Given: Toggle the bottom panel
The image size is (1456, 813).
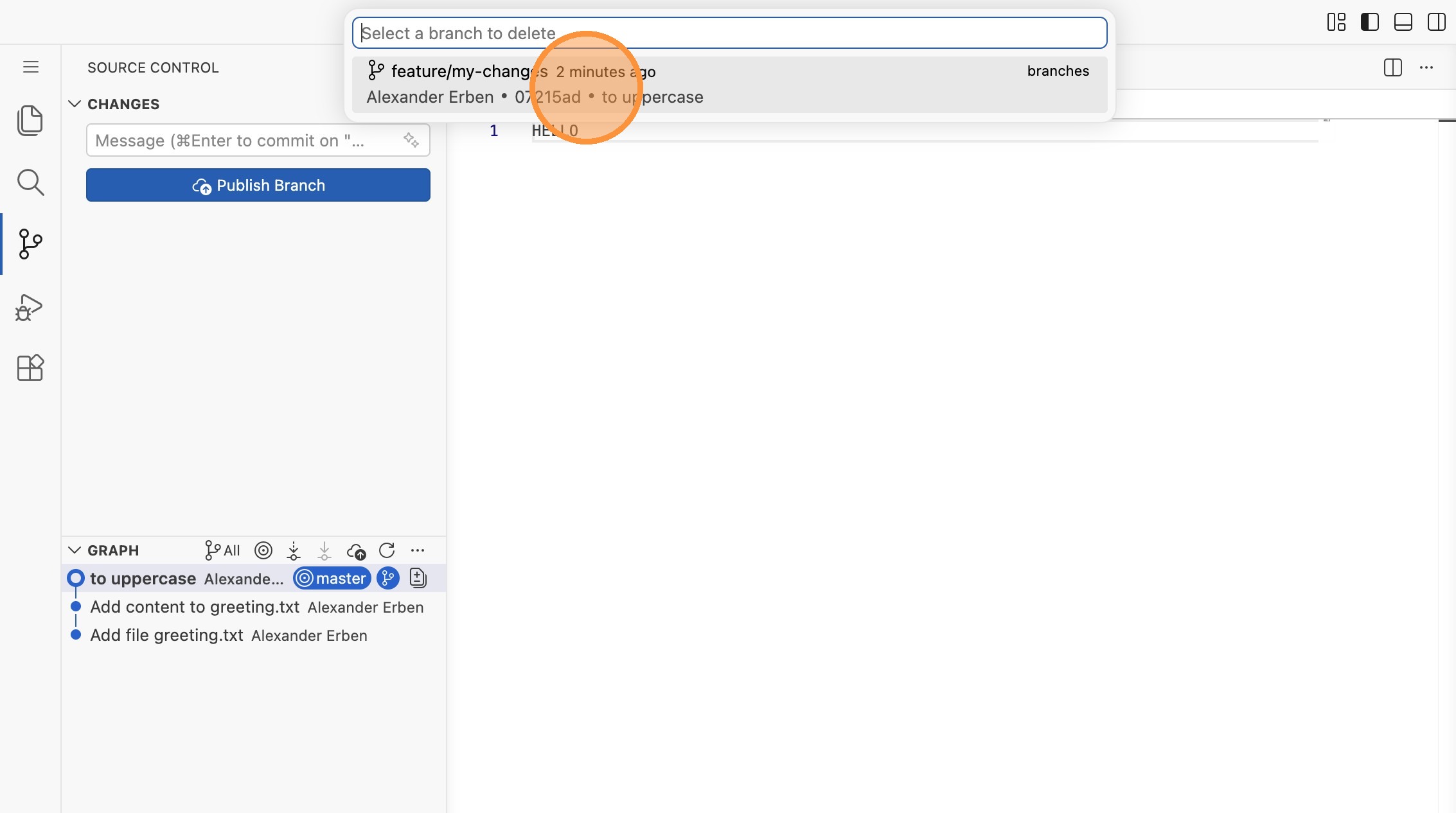Looking at the screenshot, I should 1403,22.
